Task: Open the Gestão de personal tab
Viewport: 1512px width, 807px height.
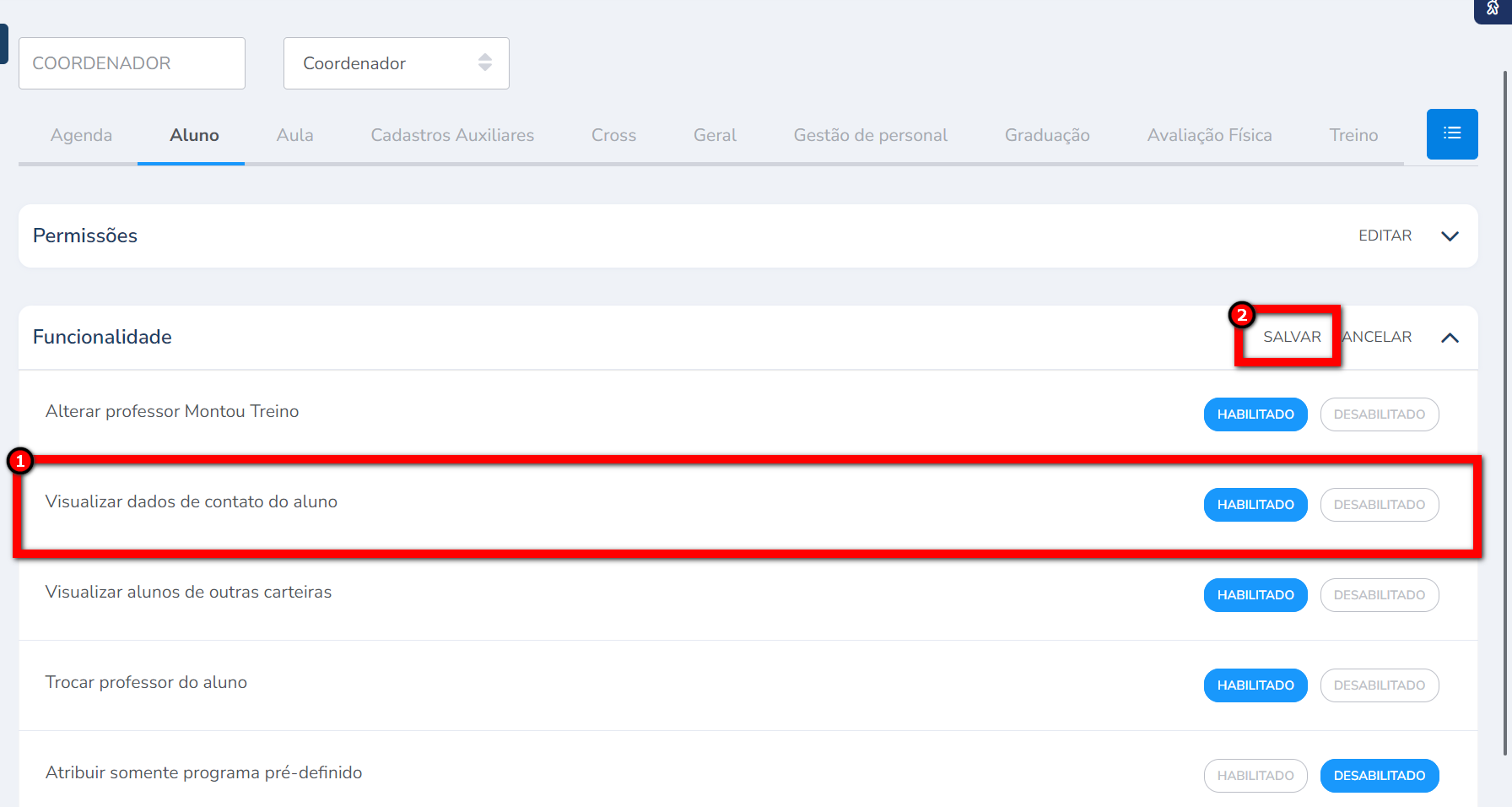Action: pos(870,135)
